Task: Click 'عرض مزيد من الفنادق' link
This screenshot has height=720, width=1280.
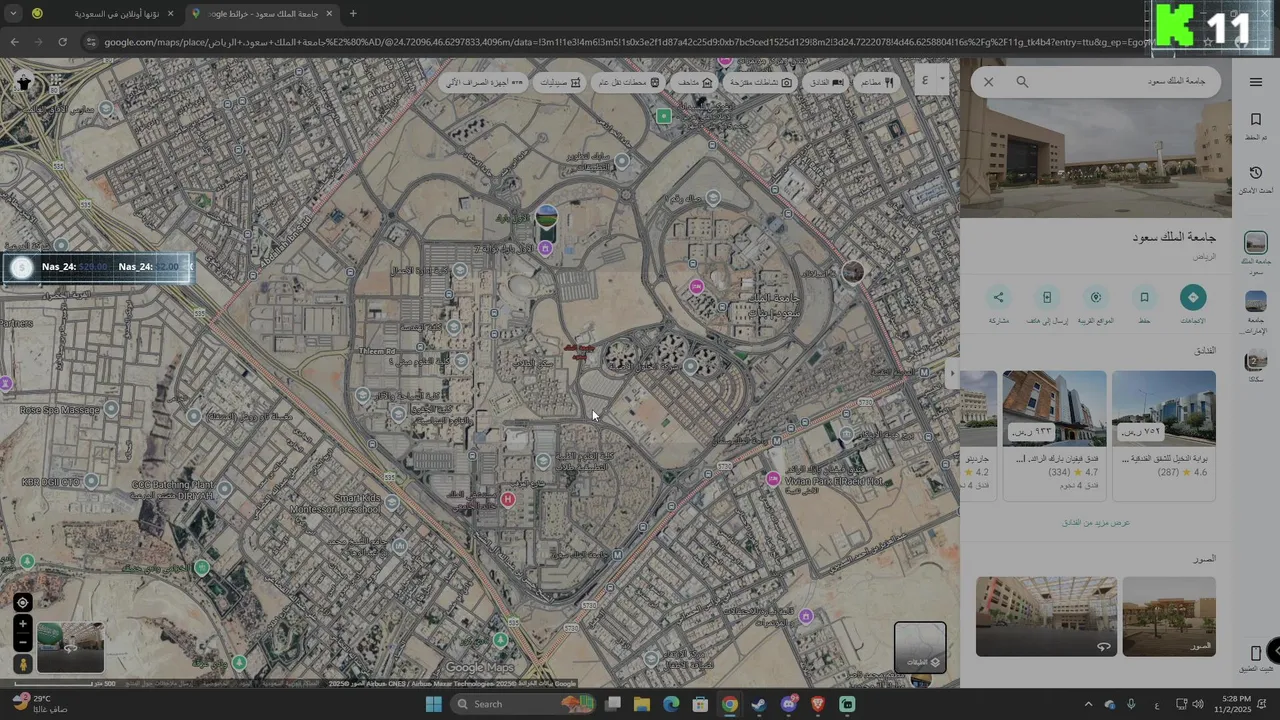Action: tap(1095, 522)
